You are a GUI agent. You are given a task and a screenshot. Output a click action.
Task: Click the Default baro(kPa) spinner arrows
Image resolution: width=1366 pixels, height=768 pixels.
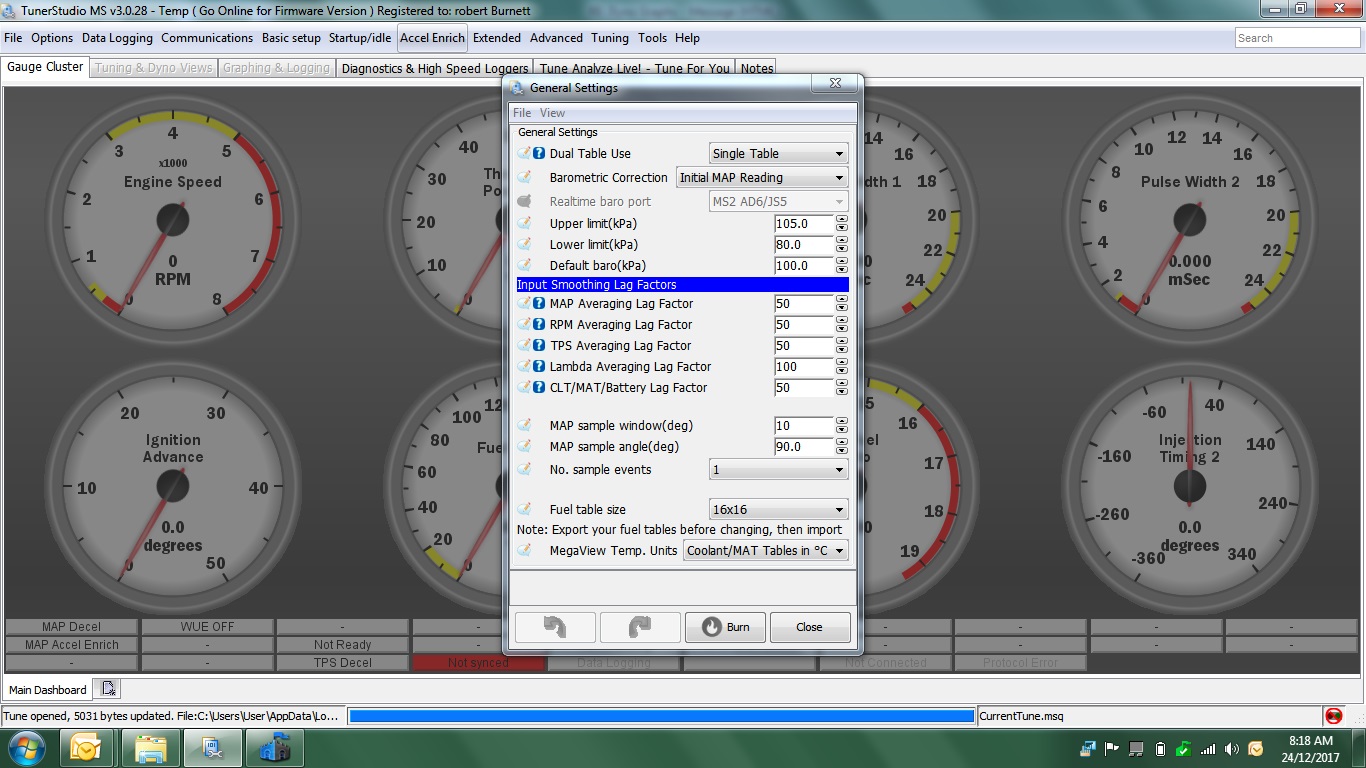pyautogui.click(x=842, y=265)
